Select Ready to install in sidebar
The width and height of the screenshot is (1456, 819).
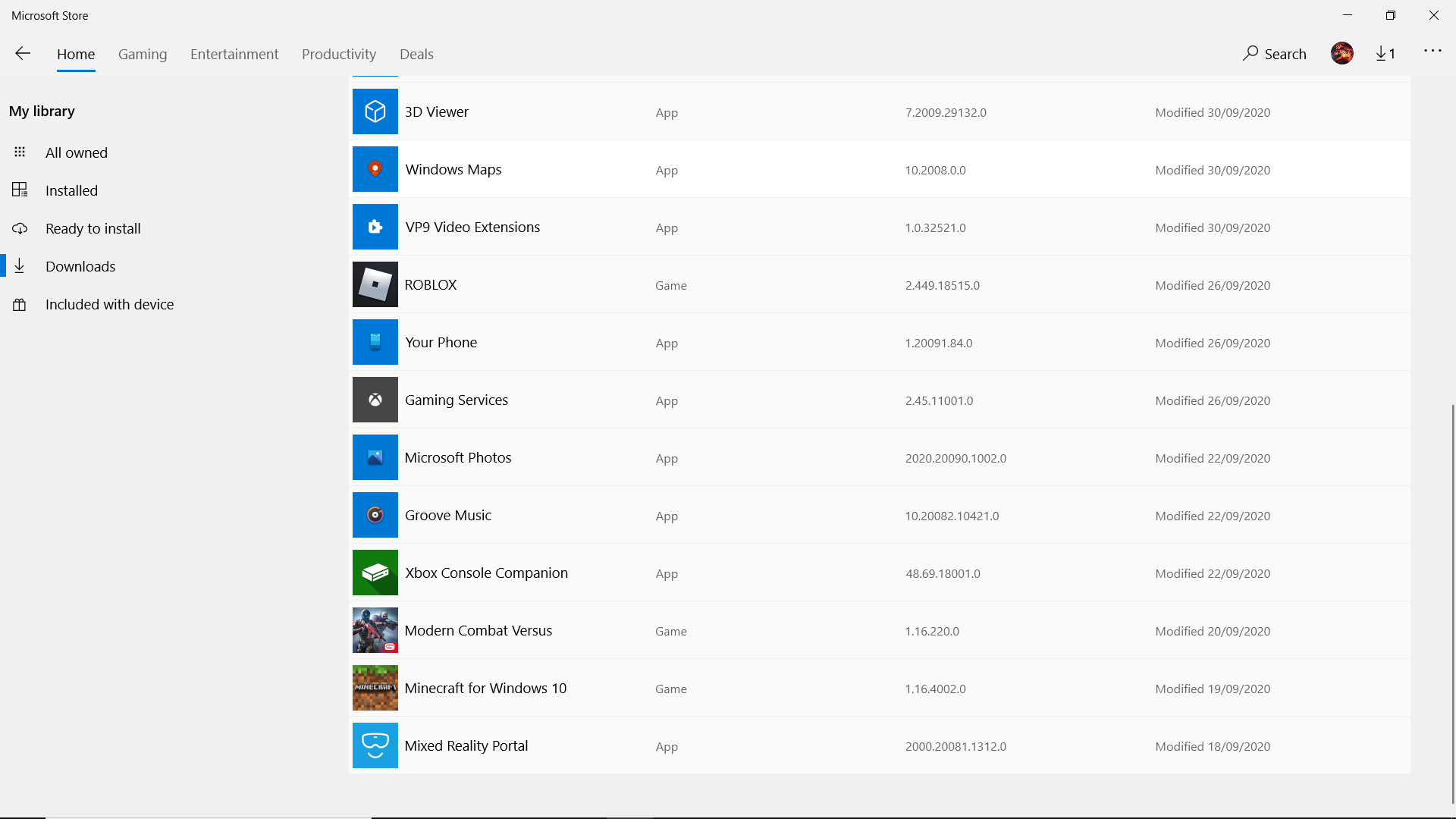[x=93, y=228]
